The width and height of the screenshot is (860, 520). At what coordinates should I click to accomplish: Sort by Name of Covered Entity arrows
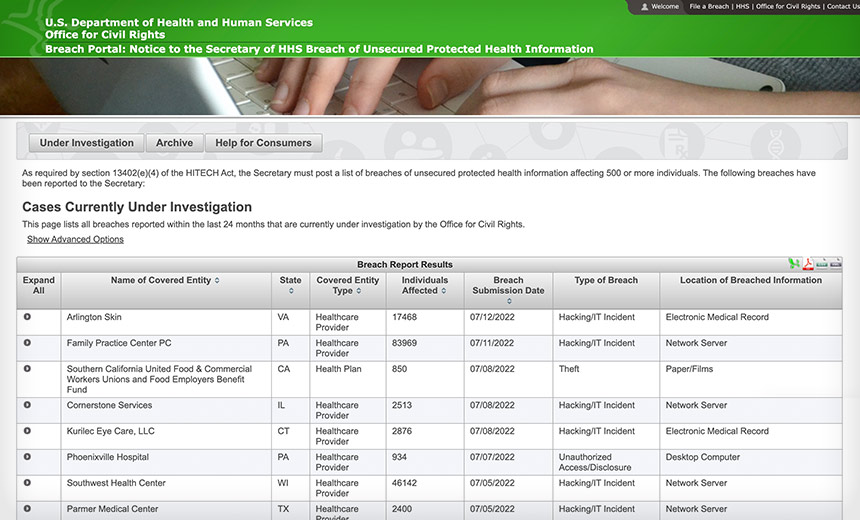click(x=217, y=280)
